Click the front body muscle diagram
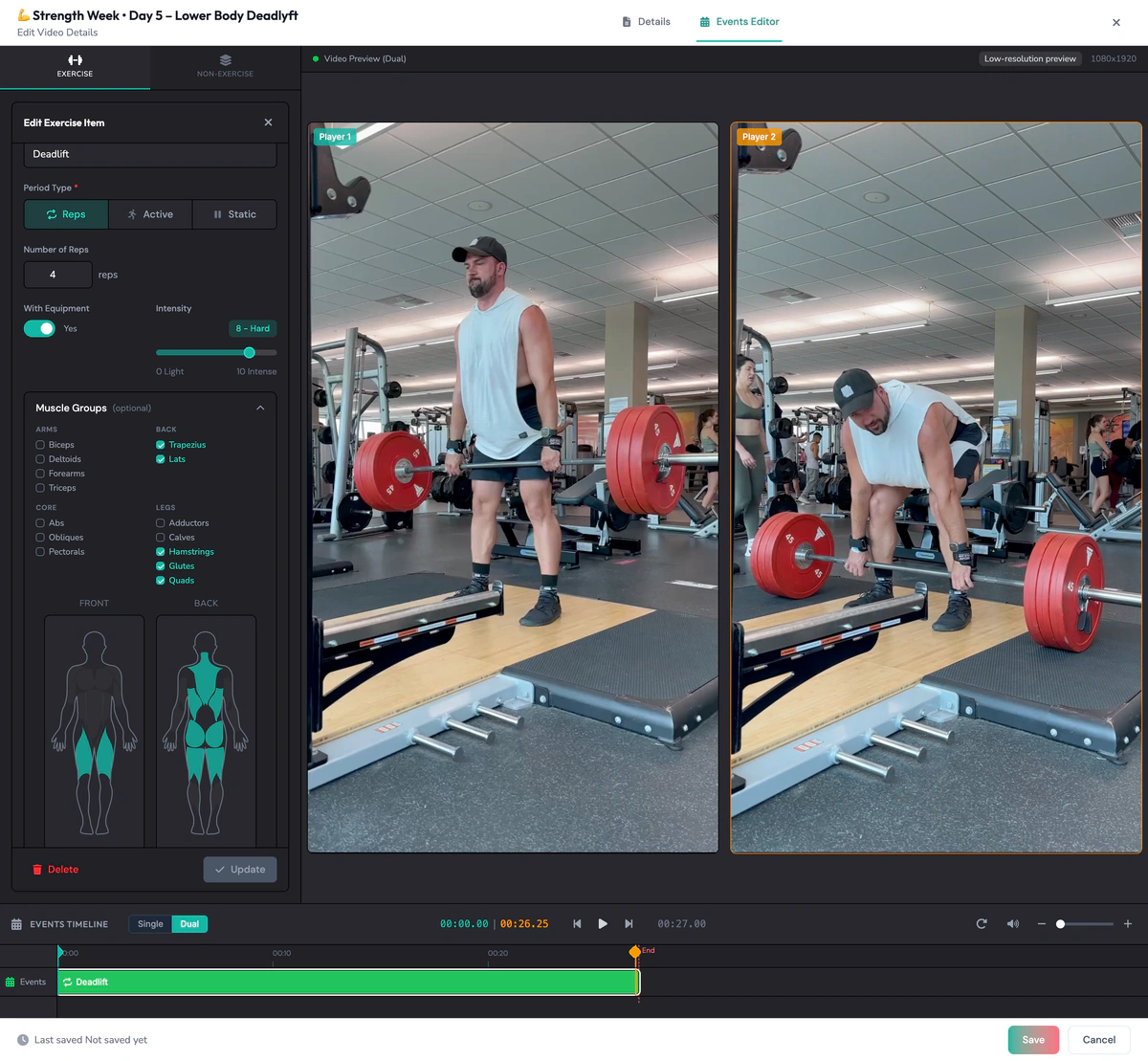The height and width of the screenshot is (1061, 1148). (95, 731)
